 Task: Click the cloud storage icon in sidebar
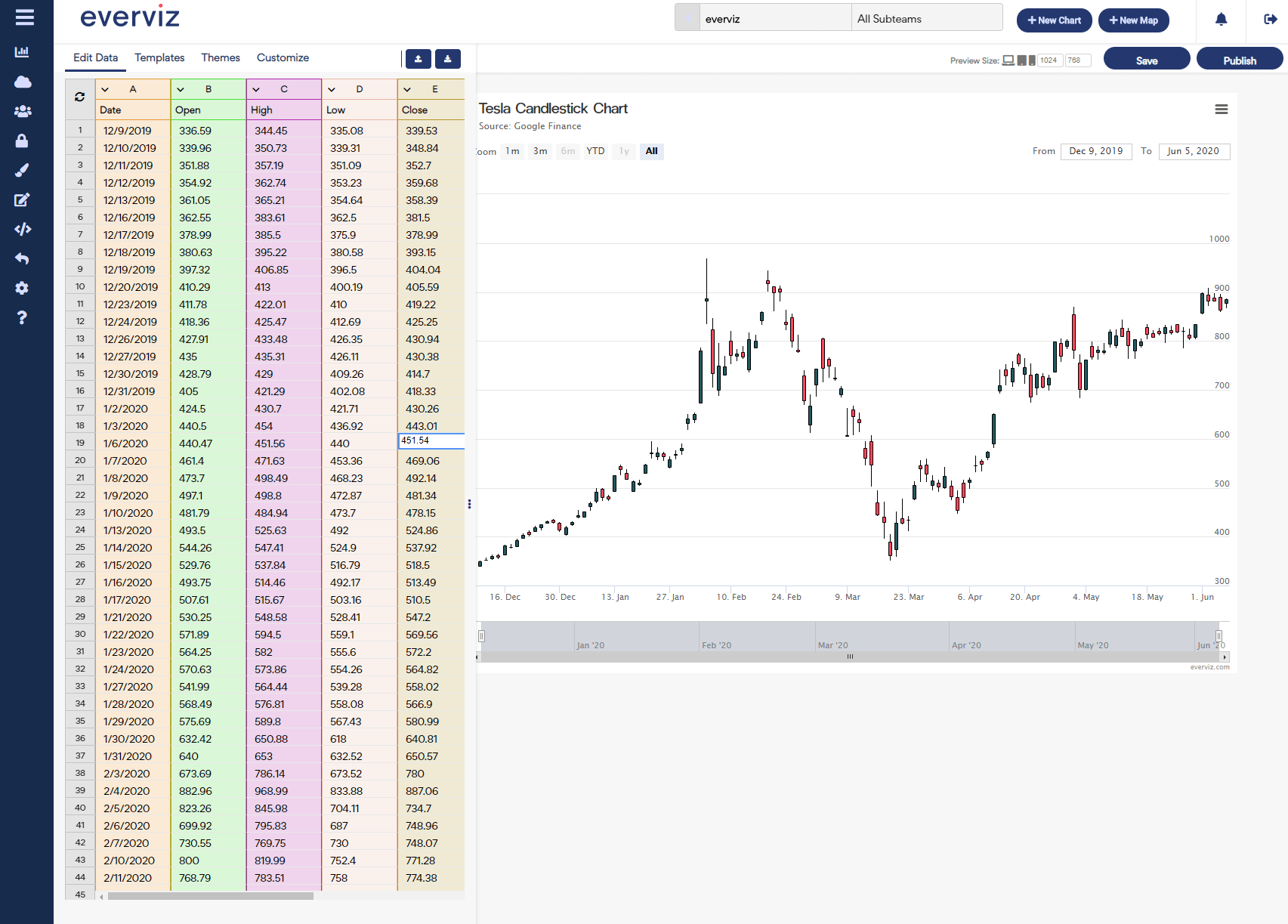[22, 82]
